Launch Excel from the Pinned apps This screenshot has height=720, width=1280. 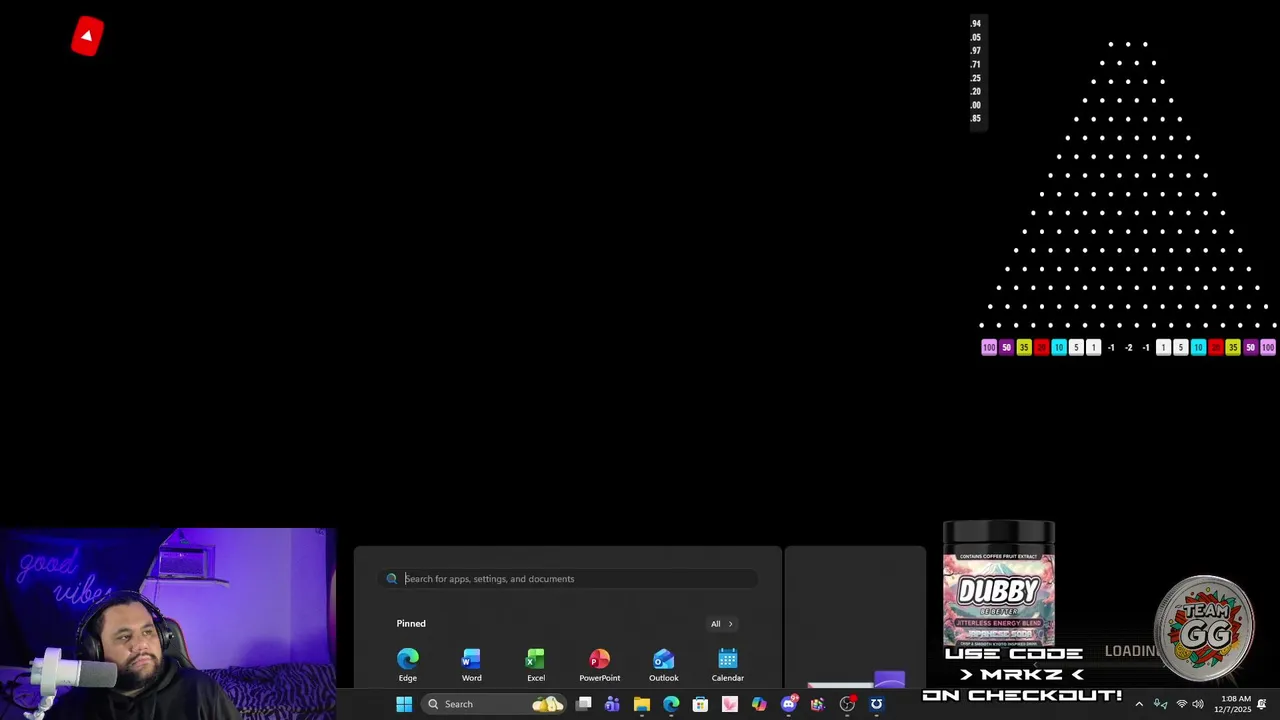(536, 665)
